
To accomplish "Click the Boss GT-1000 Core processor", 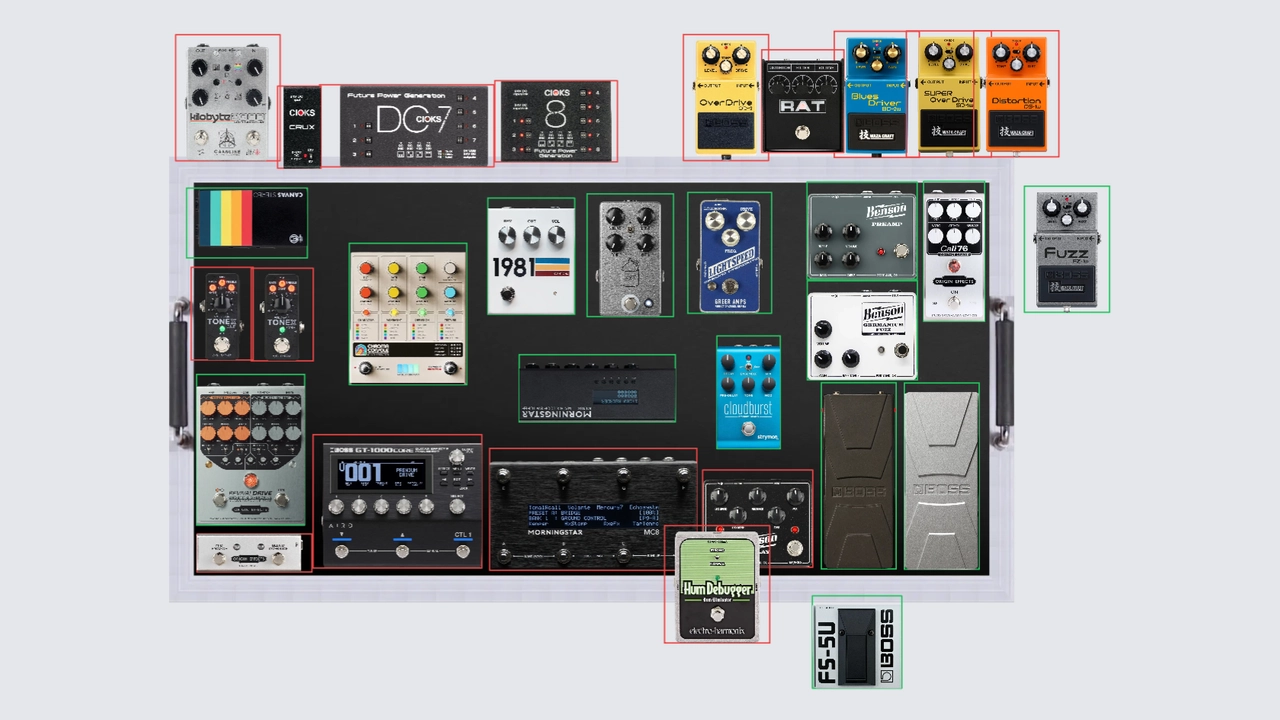I will coord(398,502).
